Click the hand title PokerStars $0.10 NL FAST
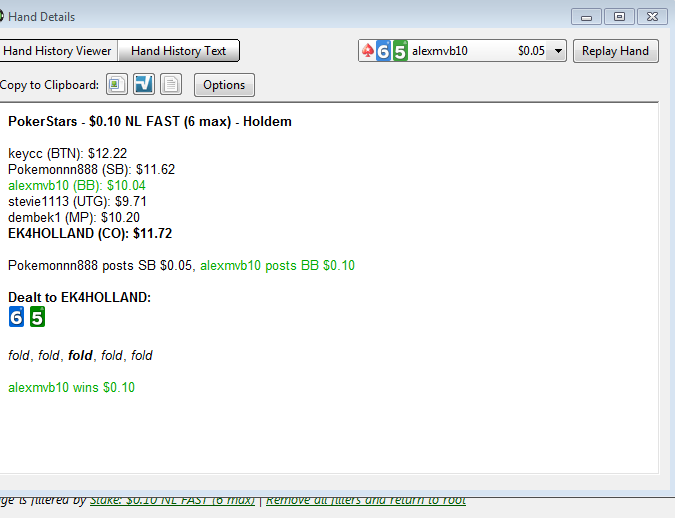Viewport: 675px width, 518px height. click(150, 121)
